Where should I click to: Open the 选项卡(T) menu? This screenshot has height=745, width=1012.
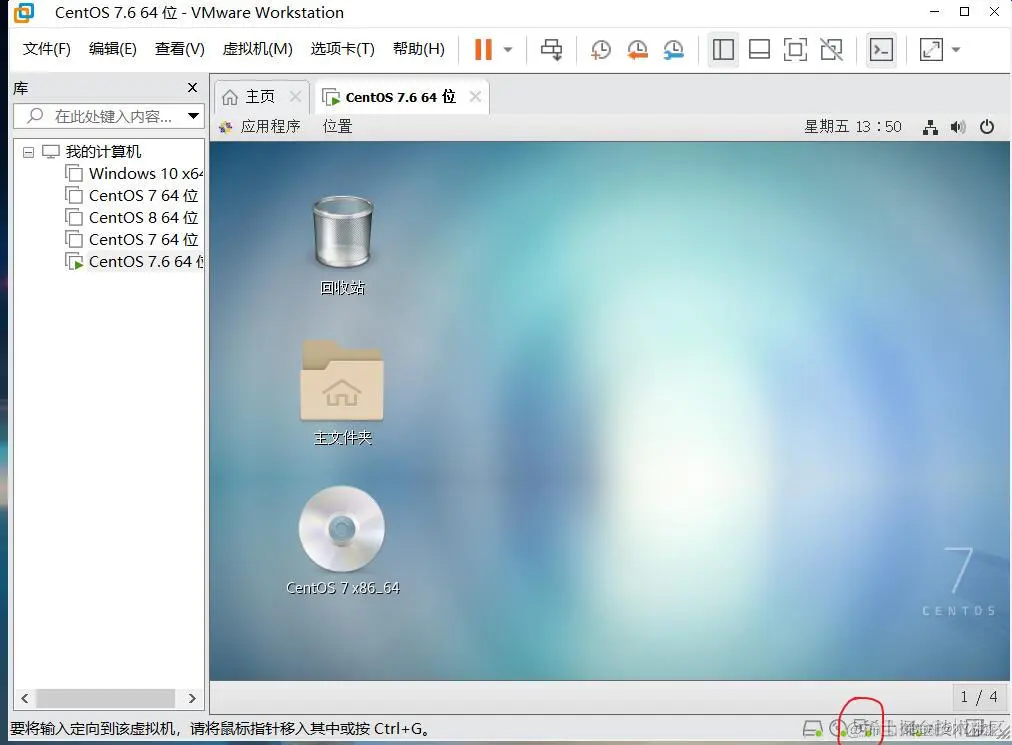click(342, 49)
